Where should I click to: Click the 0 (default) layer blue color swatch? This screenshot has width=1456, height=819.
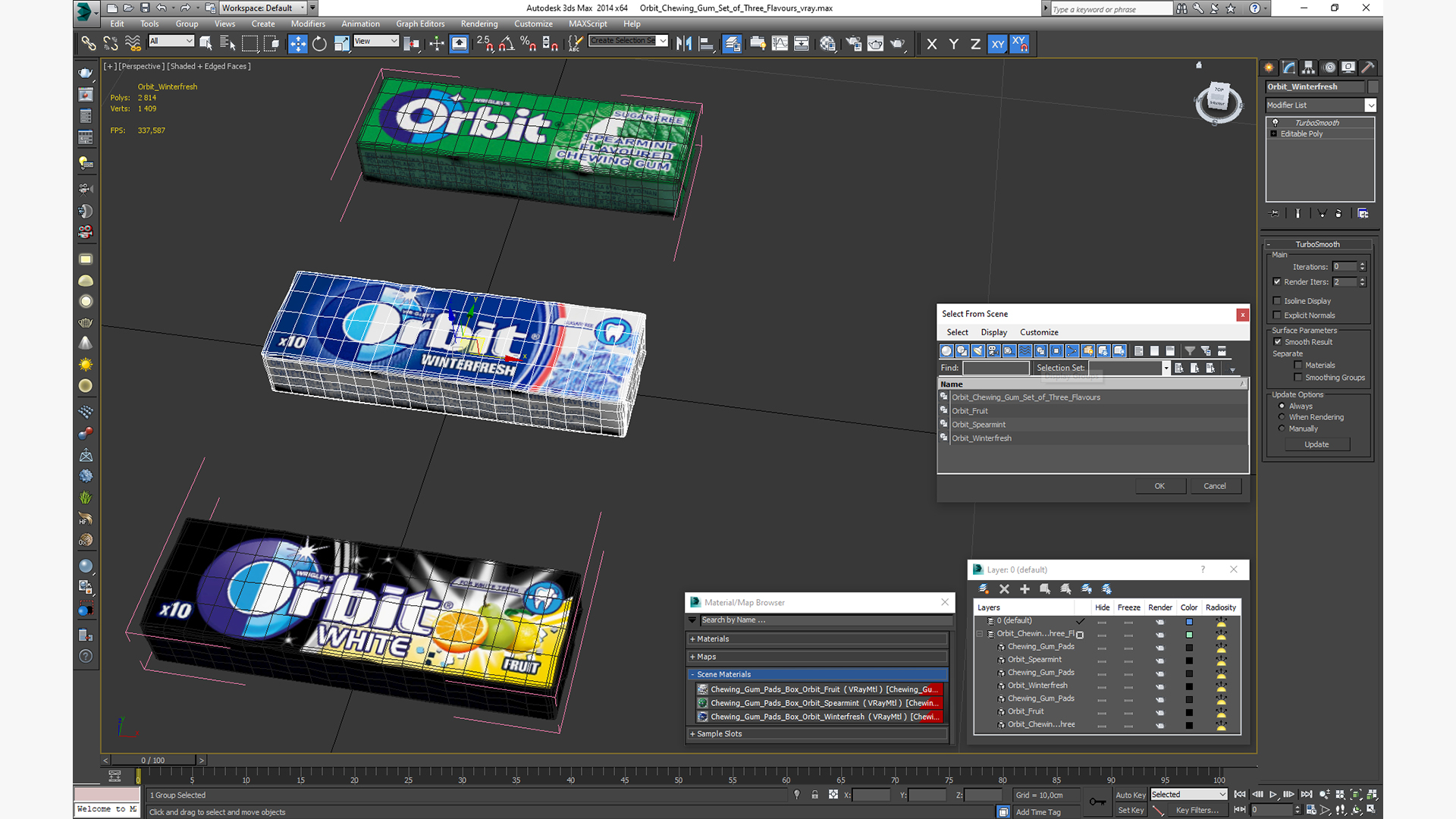coord(1189,622)
